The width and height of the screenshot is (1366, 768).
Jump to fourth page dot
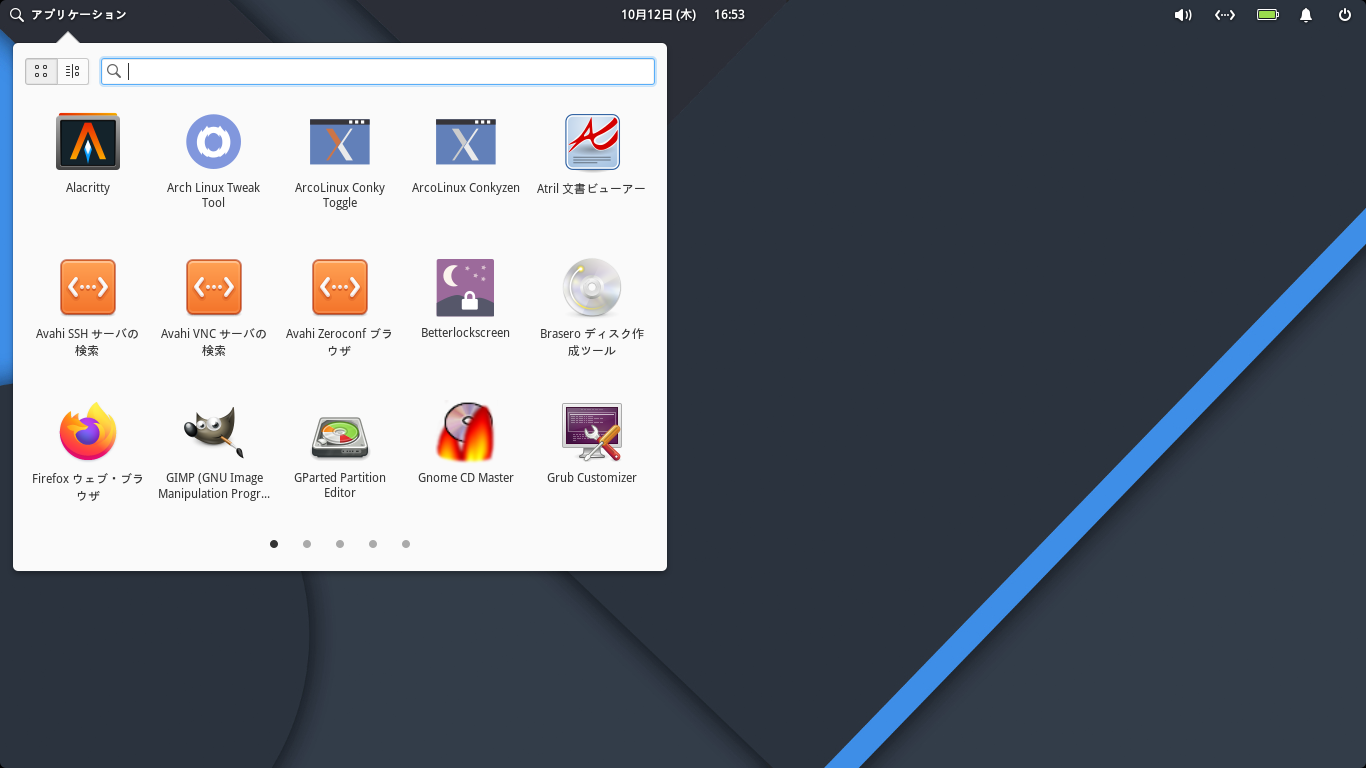click(373, 544)
